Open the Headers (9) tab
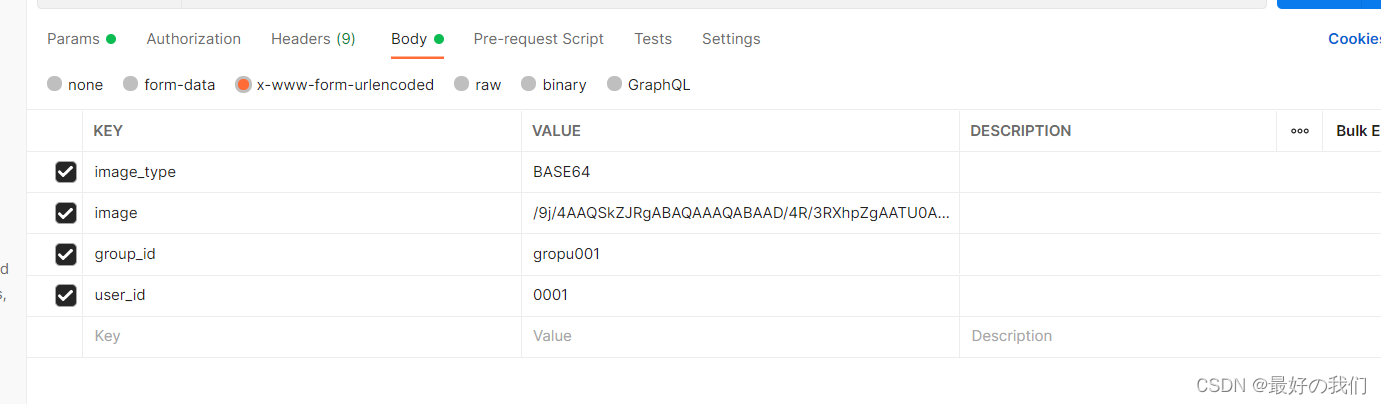Screen dimensions: 1381x404 [x=313, y=39]
